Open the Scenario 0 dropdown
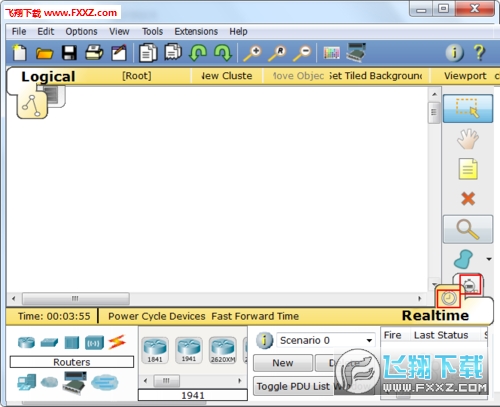The width and height of the screenshot is (500, 407). pos(325,340)
